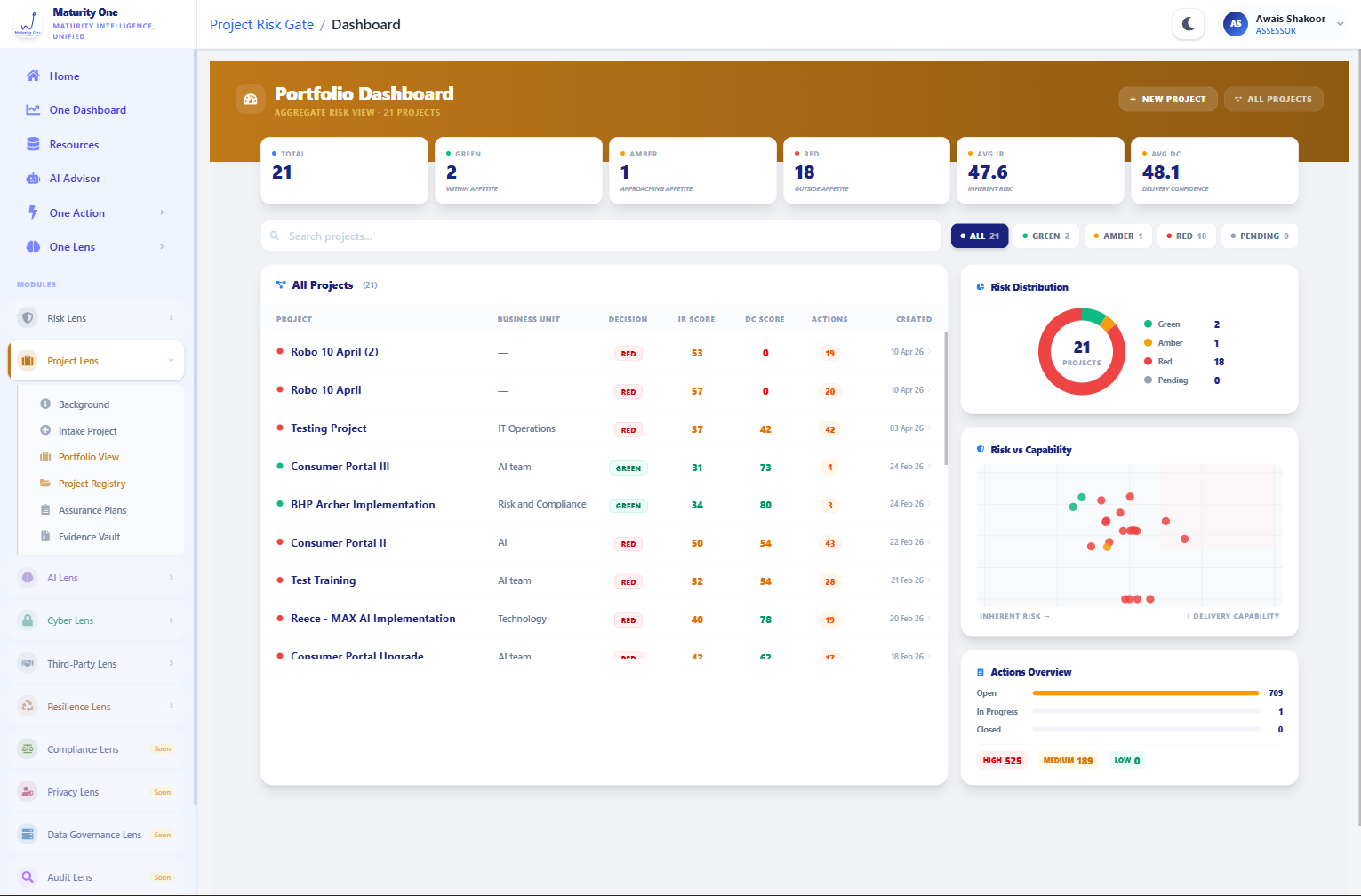Click the Assurance Plans clipboard icon
Image resolution: width=1361 pixels, height=896 pixels.
45,509
